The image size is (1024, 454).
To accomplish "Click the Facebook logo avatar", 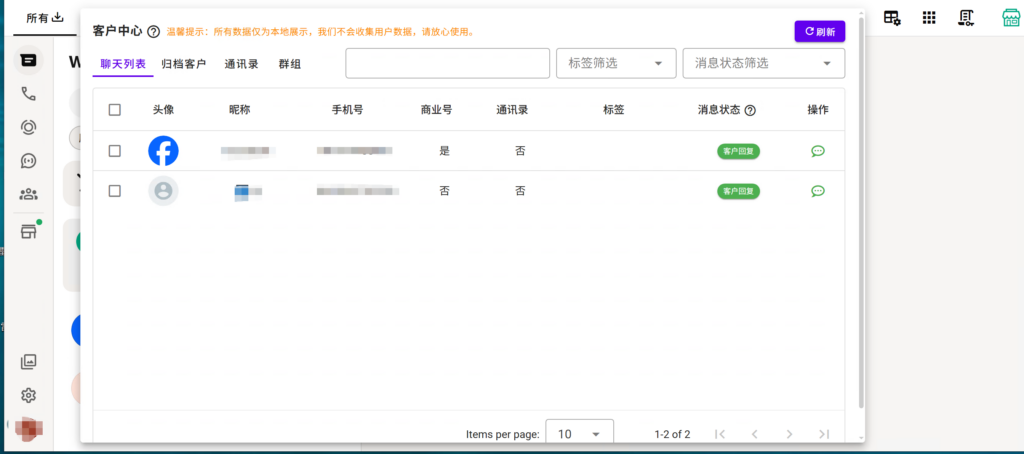I will pos(163,151).
